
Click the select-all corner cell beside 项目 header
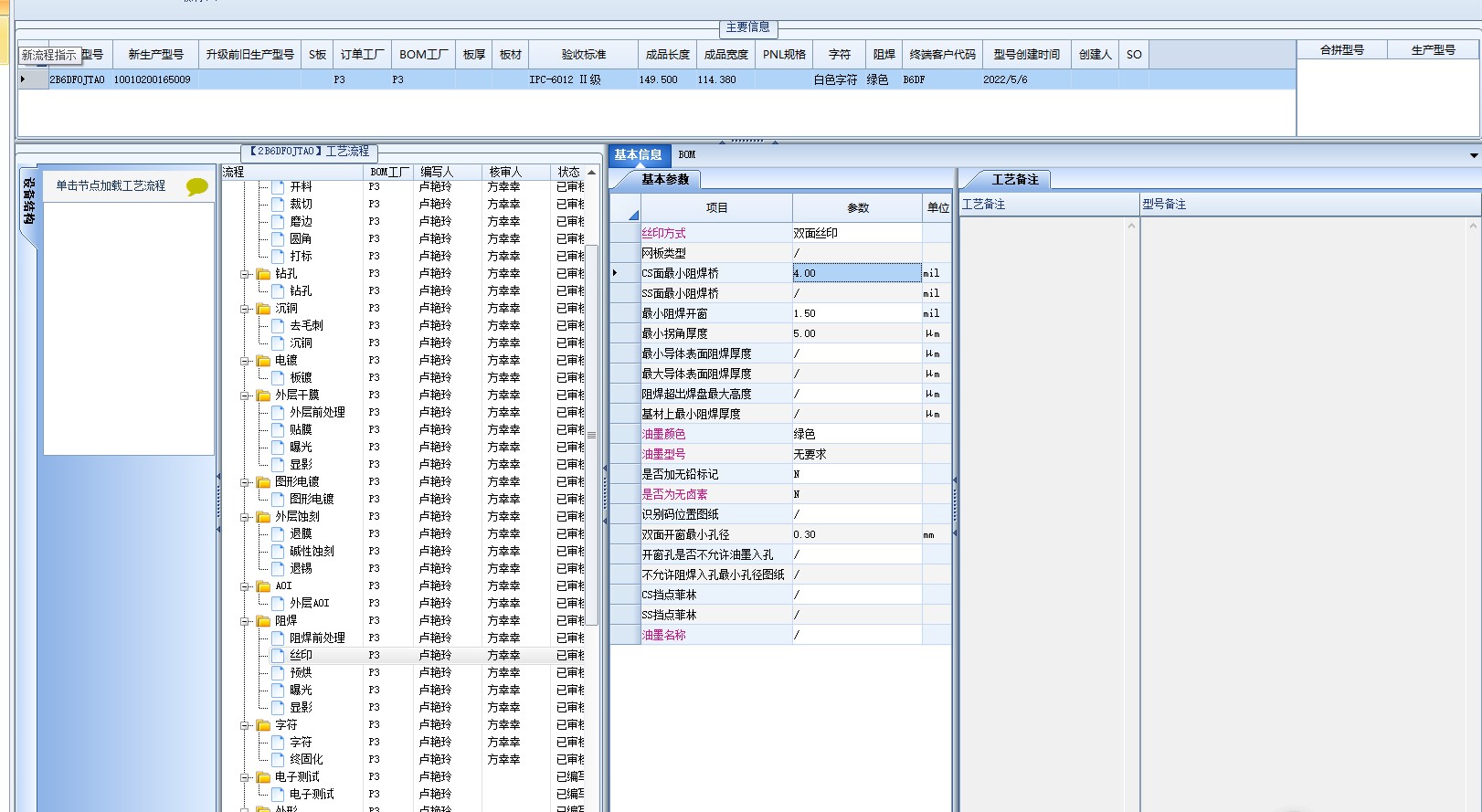(625, 207)
